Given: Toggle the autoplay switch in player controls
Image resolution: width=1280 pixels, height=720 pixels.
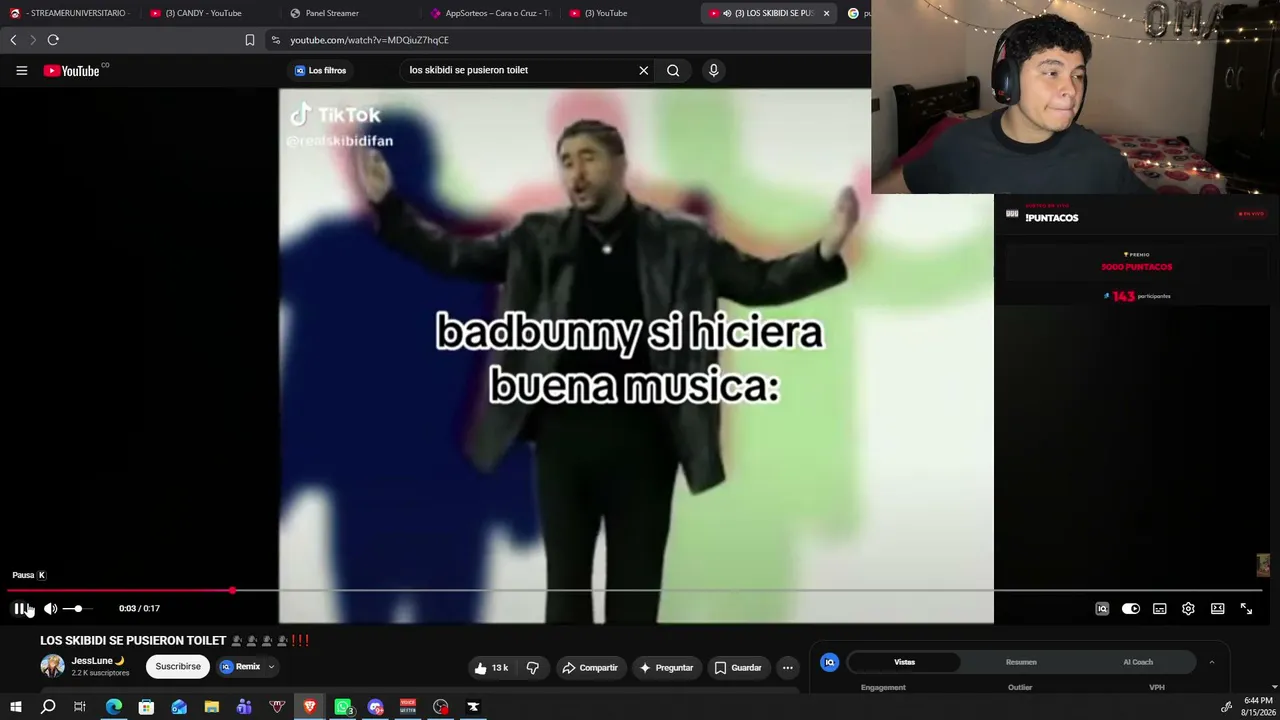Looking at the screenshot, I should click(x=1131, y=608).
